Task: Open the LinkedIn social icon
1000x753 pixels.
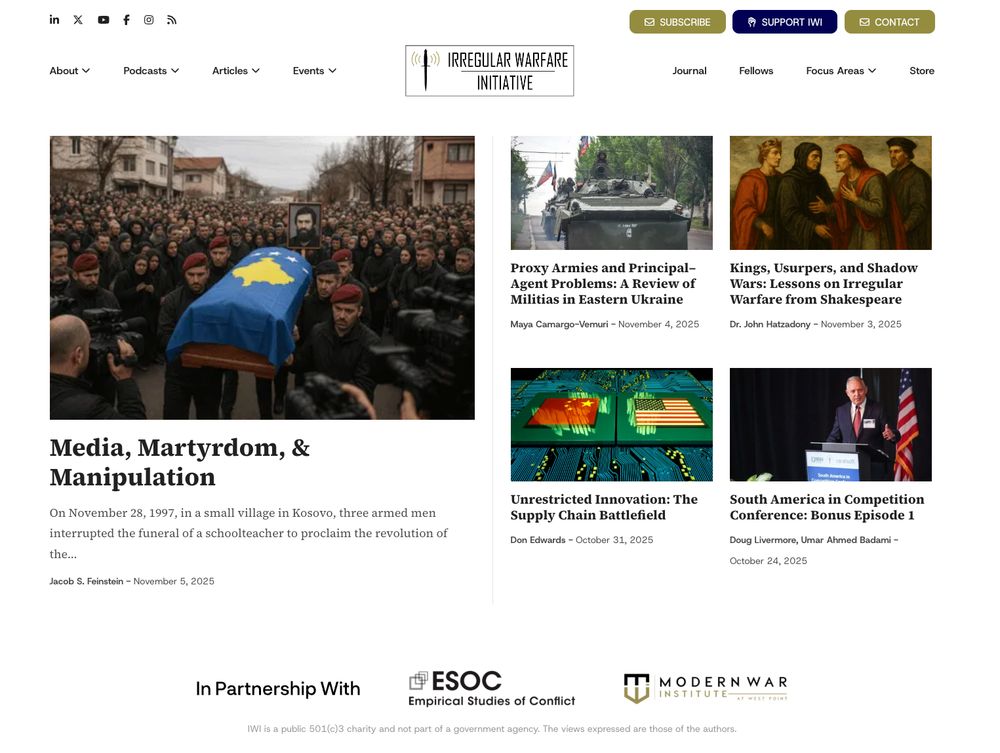Action: (54, 20)
